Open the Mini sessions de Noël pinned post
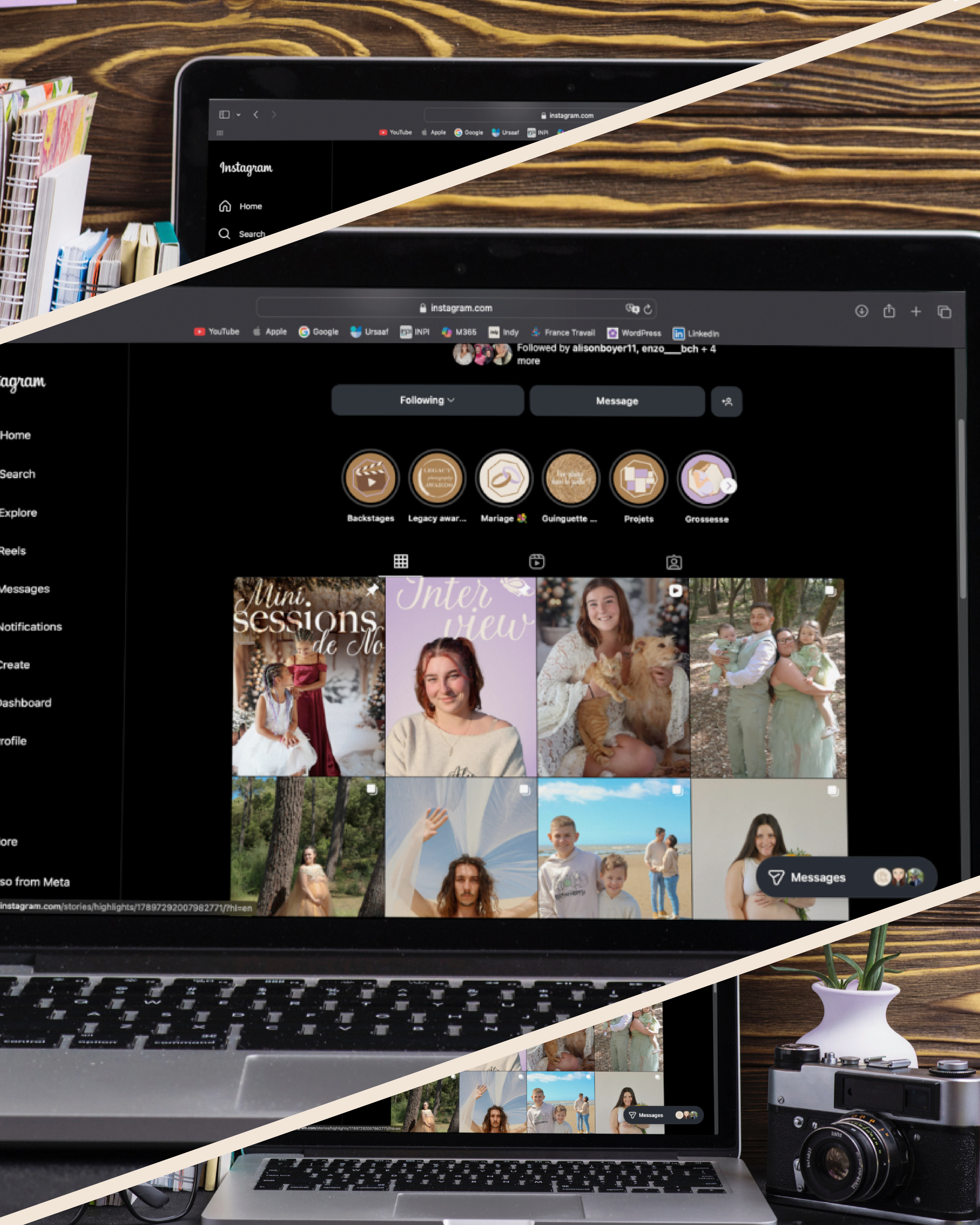 (x=309, y=676)
